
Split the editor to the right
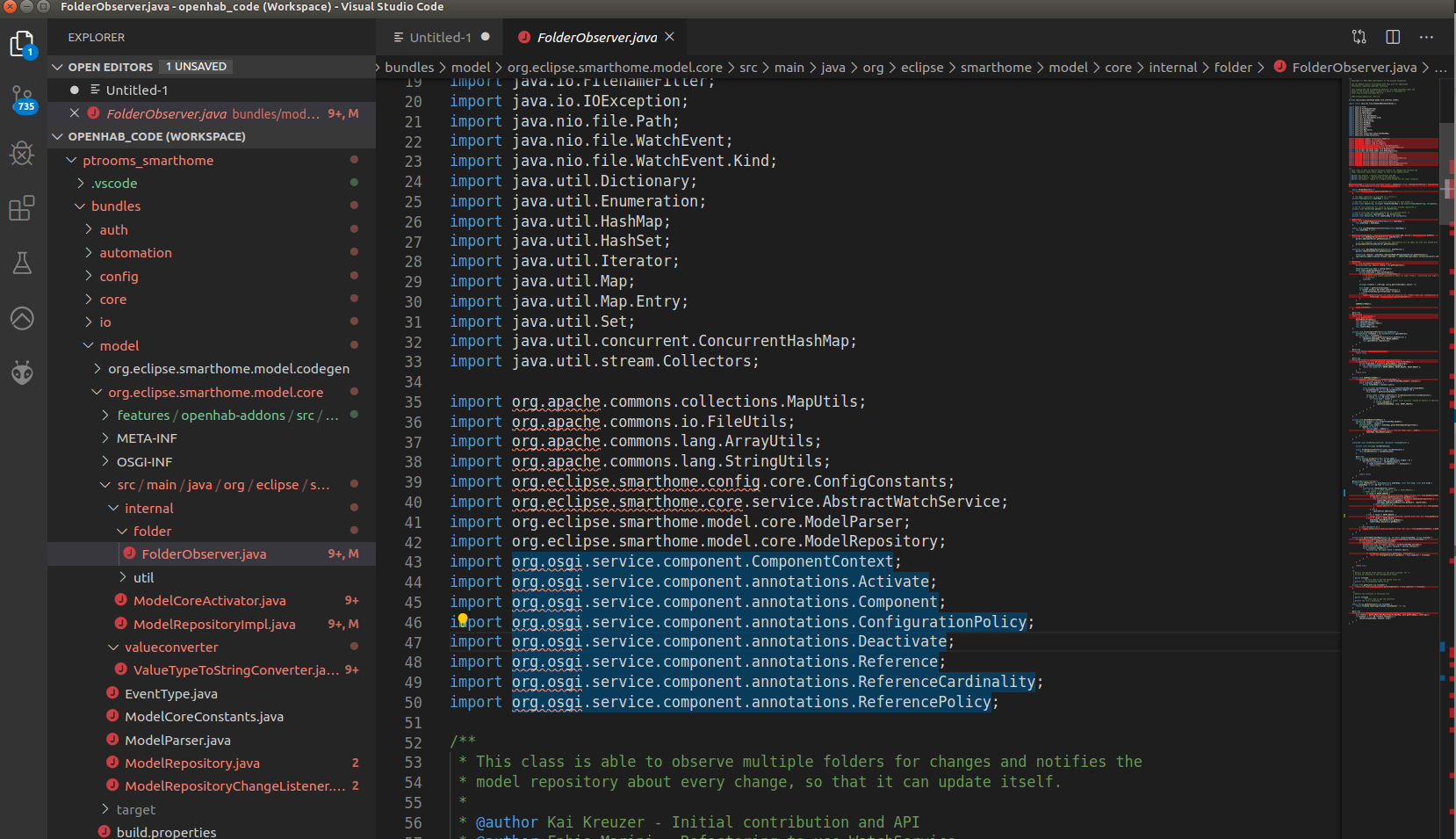[1393, 37]
